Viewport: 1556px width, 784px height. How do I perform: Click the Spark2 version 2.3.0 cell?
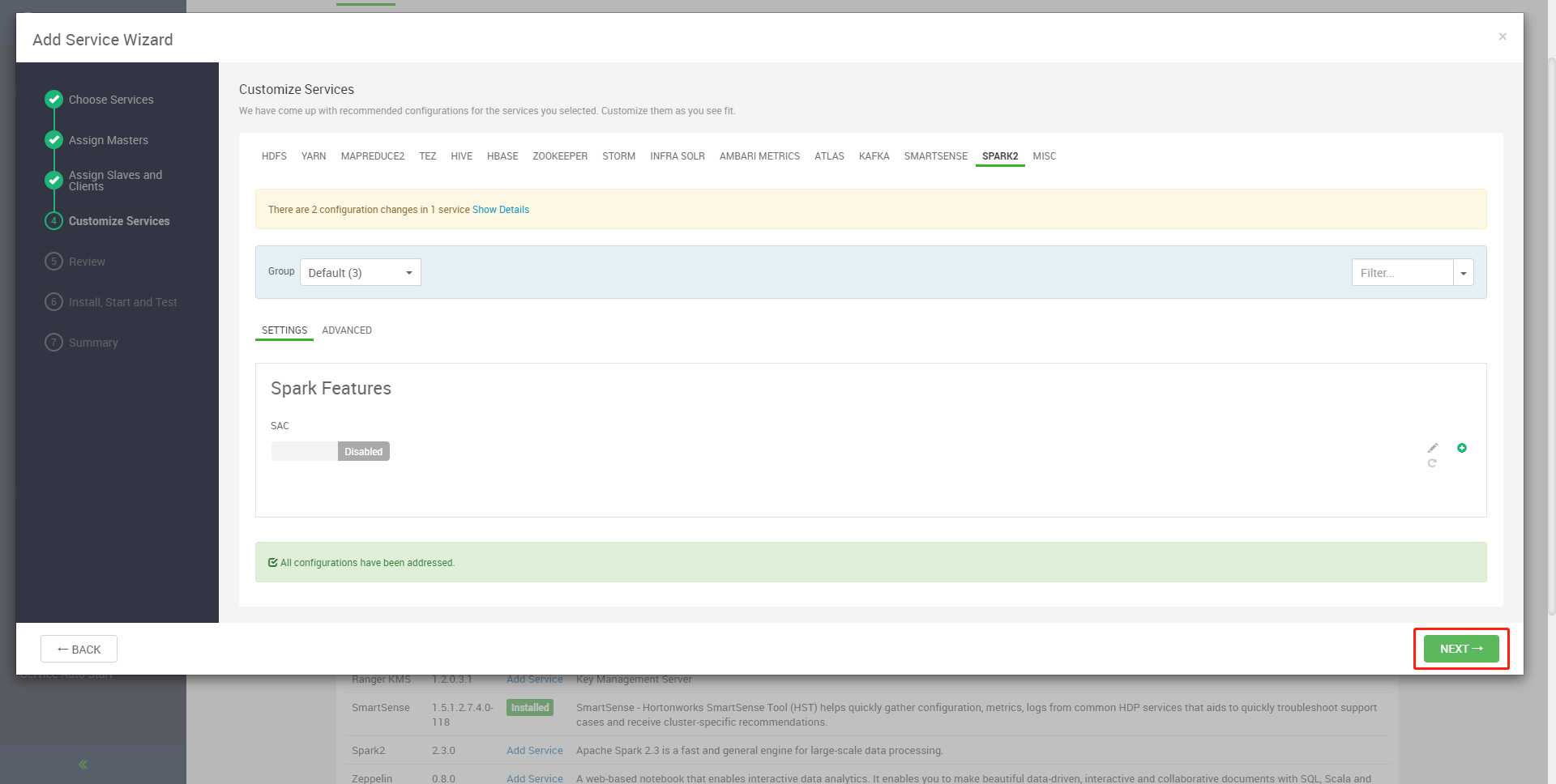pyautogui.click(x=443, y=751)
